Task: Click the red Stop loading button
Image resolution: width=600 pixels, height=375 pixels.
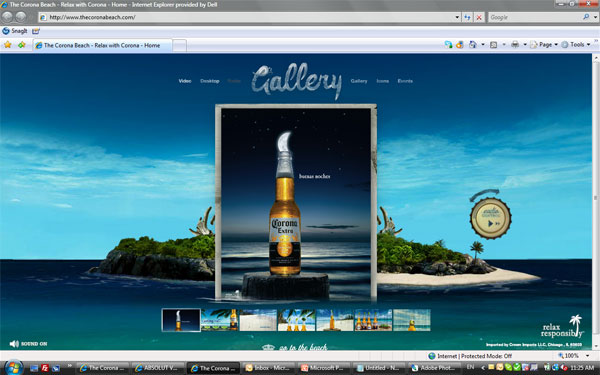Action: pos(479,17)
